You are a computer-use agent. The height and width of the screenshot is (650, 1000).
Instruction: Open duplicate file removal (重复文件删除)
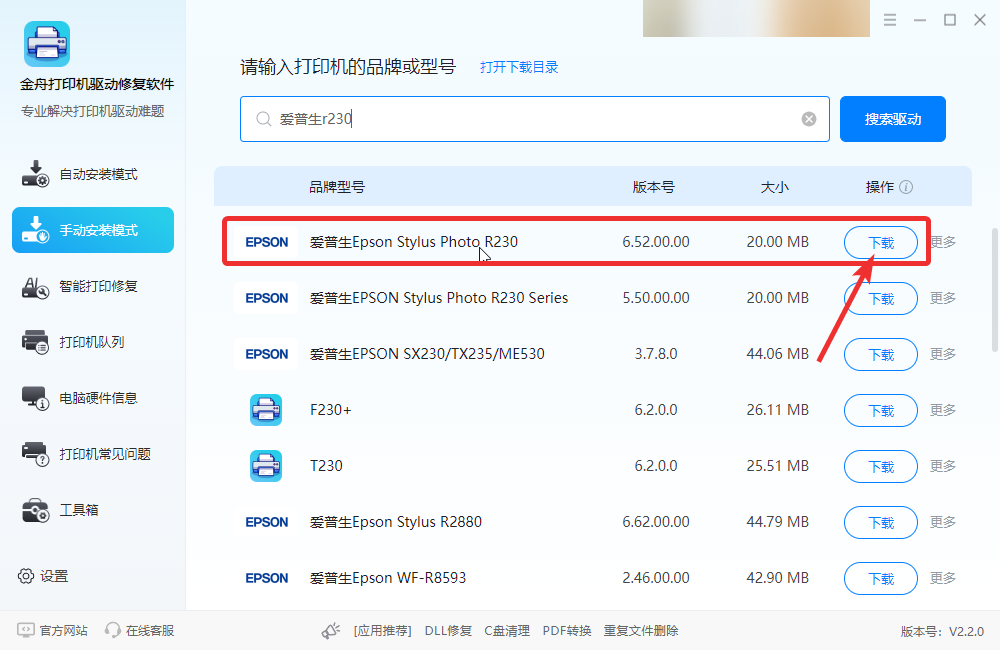point(641,630)
